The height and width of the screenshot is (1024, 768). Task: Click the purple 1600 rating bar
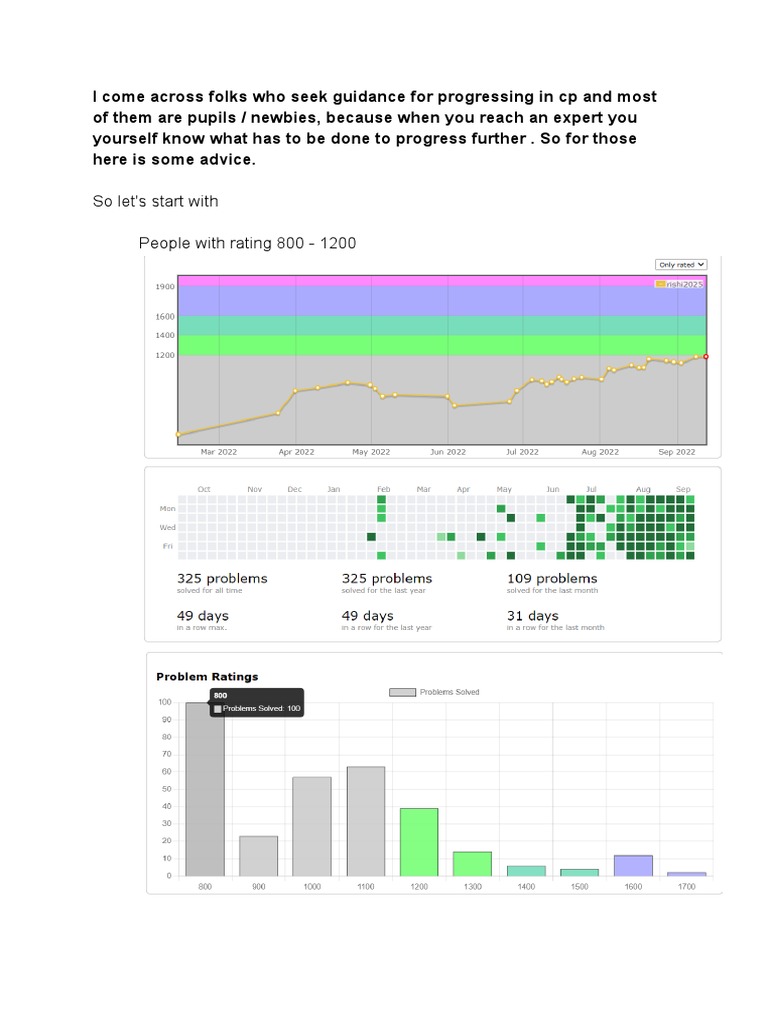[x=633, y=866]
